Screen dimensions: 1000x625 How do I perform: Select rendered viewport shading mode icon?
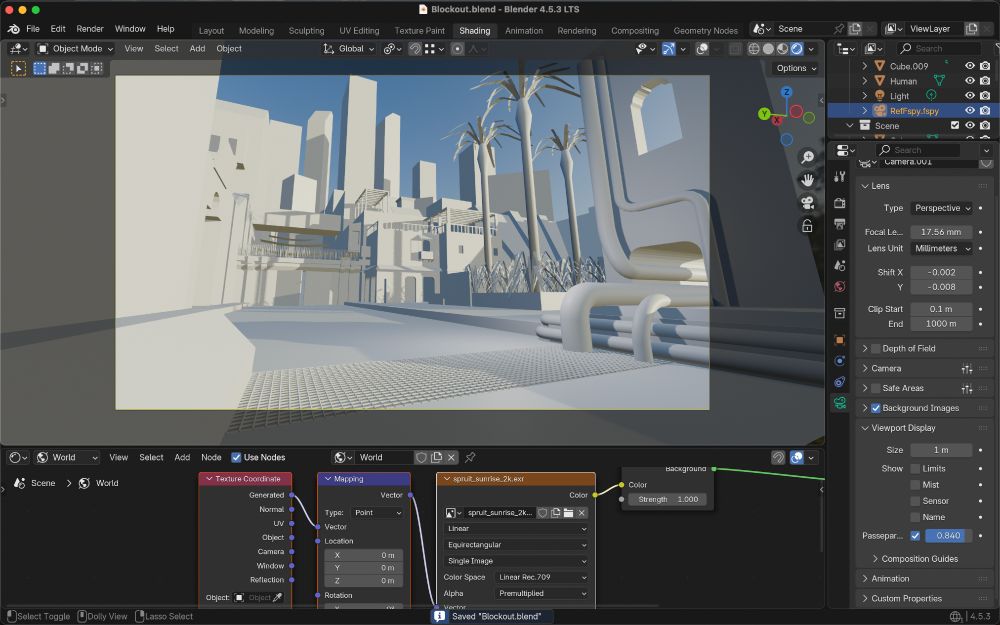point(797,48)
